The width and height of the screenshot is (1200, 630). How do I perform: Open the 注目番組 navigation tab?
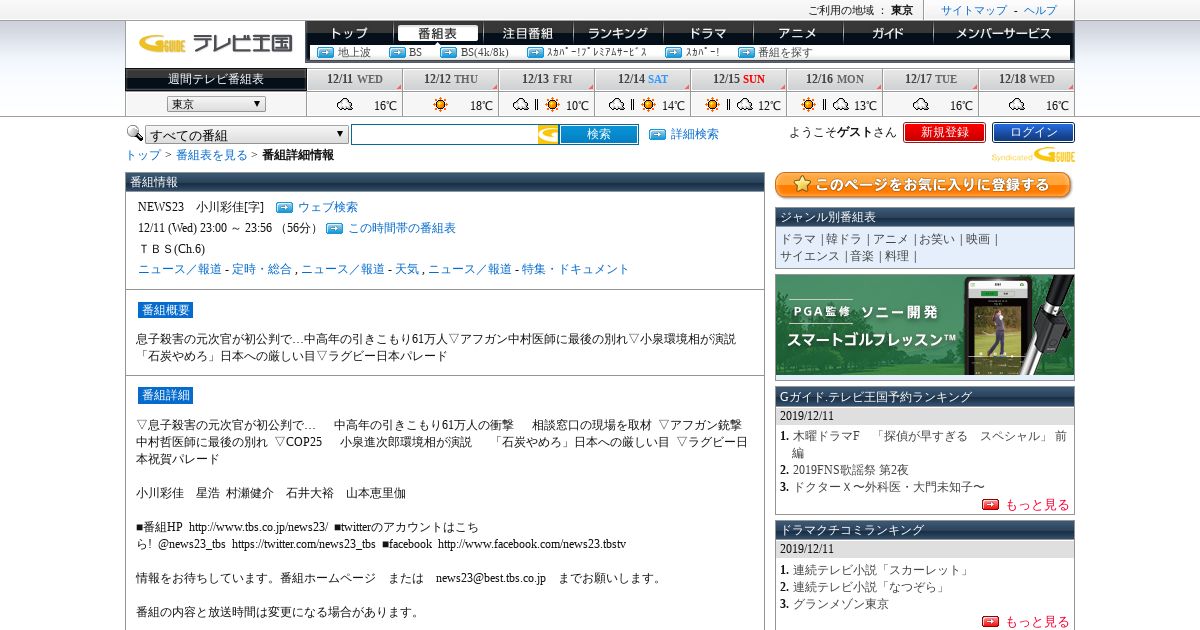pyautogui.click(x=528, y=33)
